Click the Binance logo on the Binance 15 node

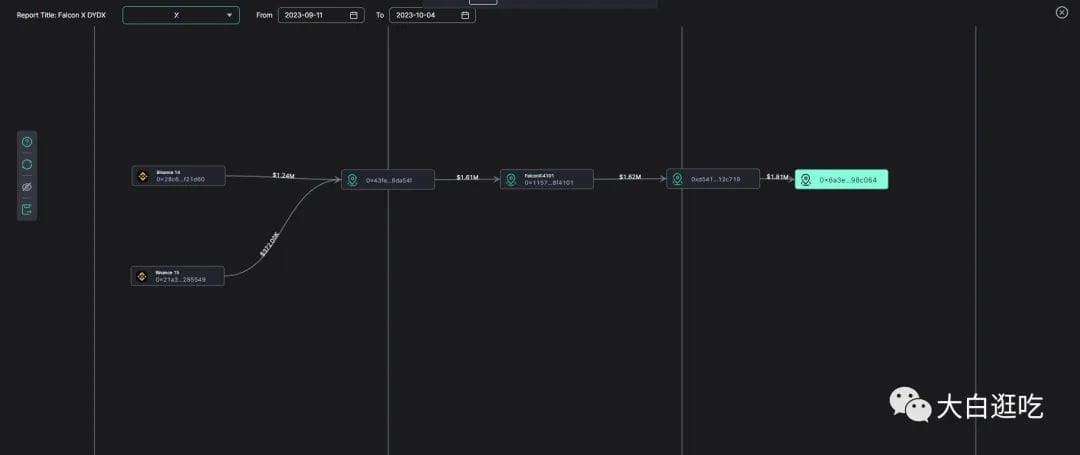[x=143, y=277]
